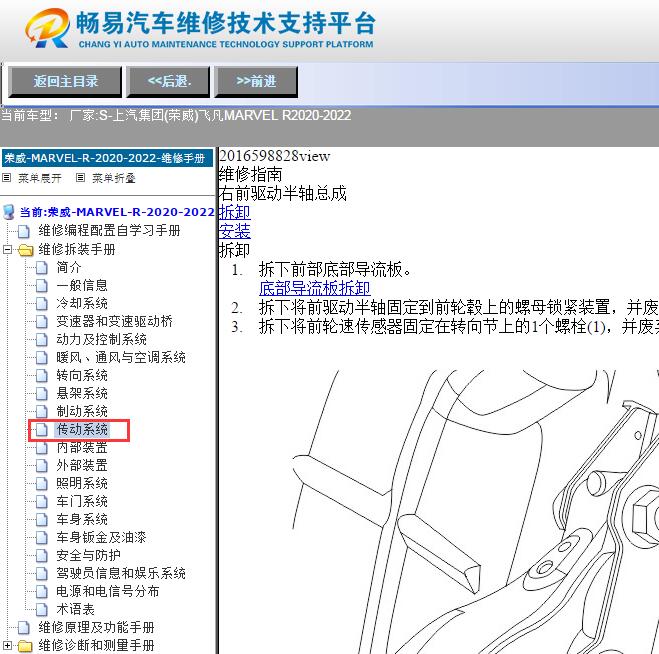Select 变速器和变速驱动桥 in the tree
The image size is (659, 654).
[x=114, y=322]
